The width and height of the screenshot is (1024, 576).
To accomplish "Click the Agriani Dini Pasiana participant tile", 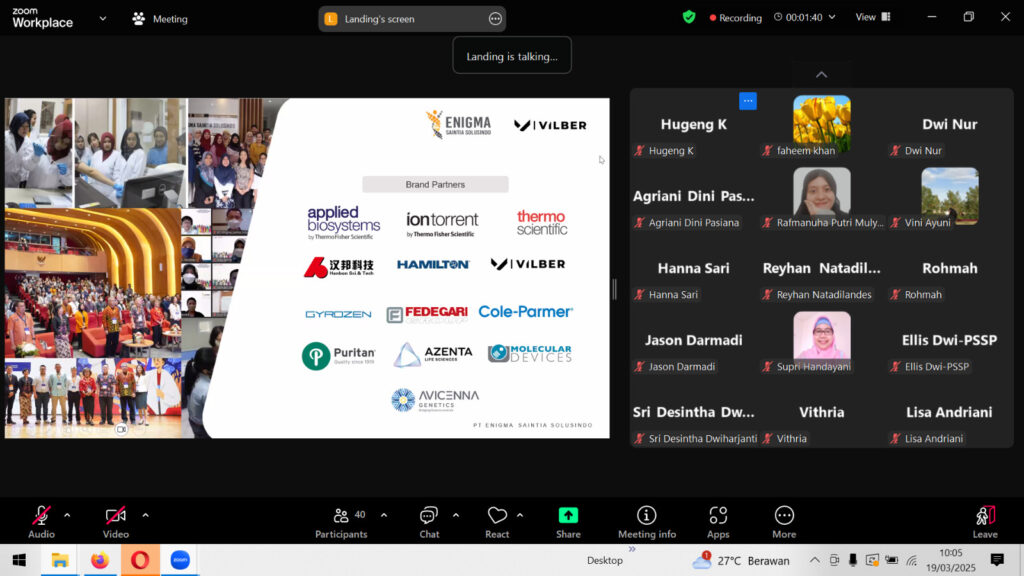I will (x=694, y=197).
